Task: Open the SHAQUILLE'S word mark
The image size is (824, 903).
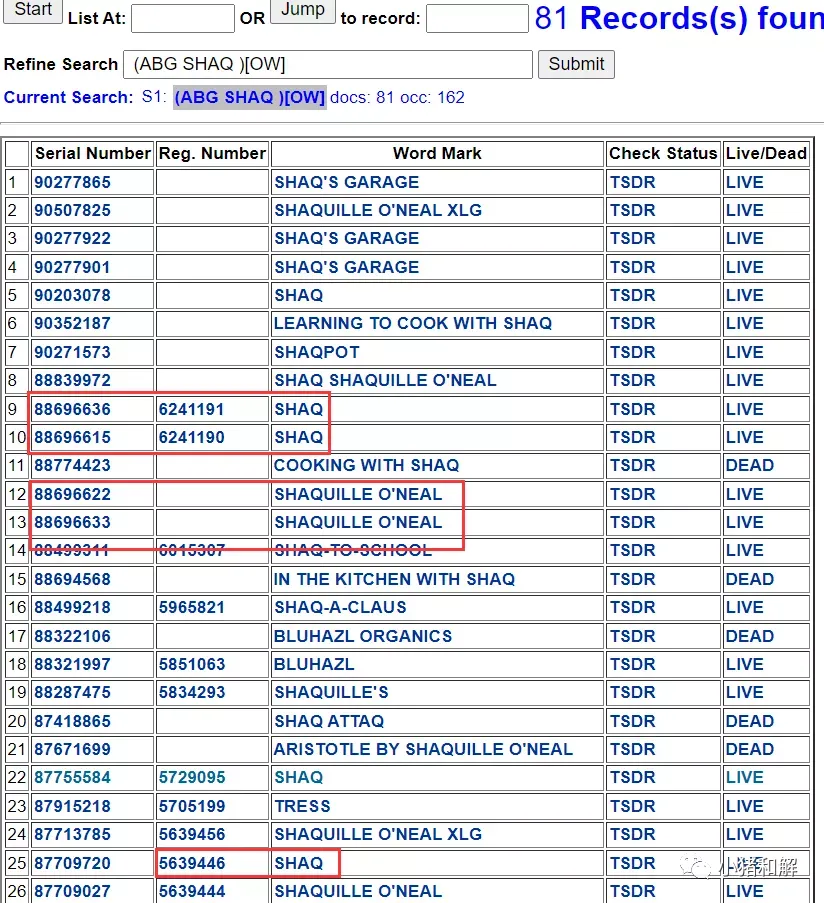Action: (331, 692)
